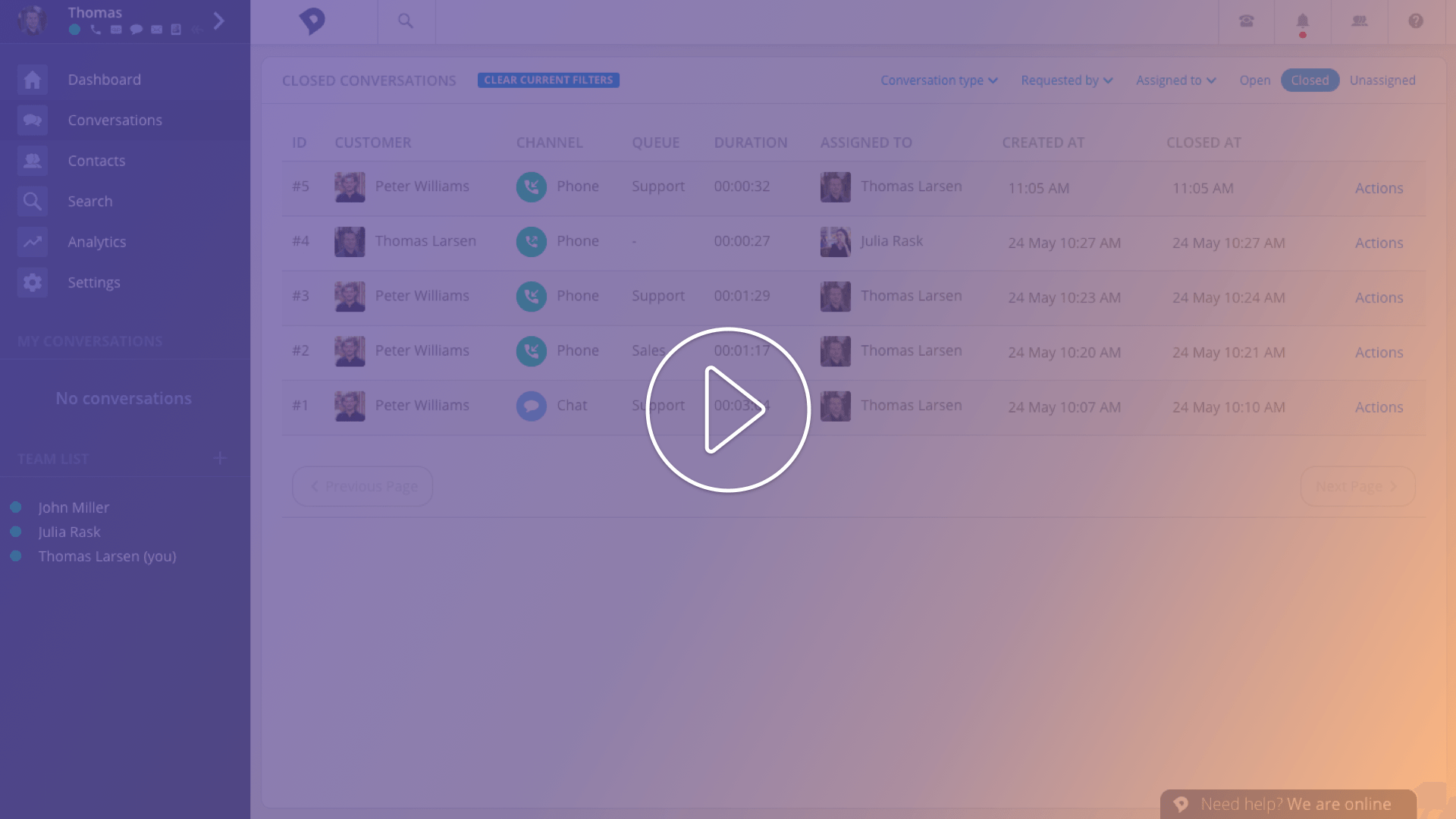
Task: Open Actions for conversation #2
Action: click(1379, 353)
